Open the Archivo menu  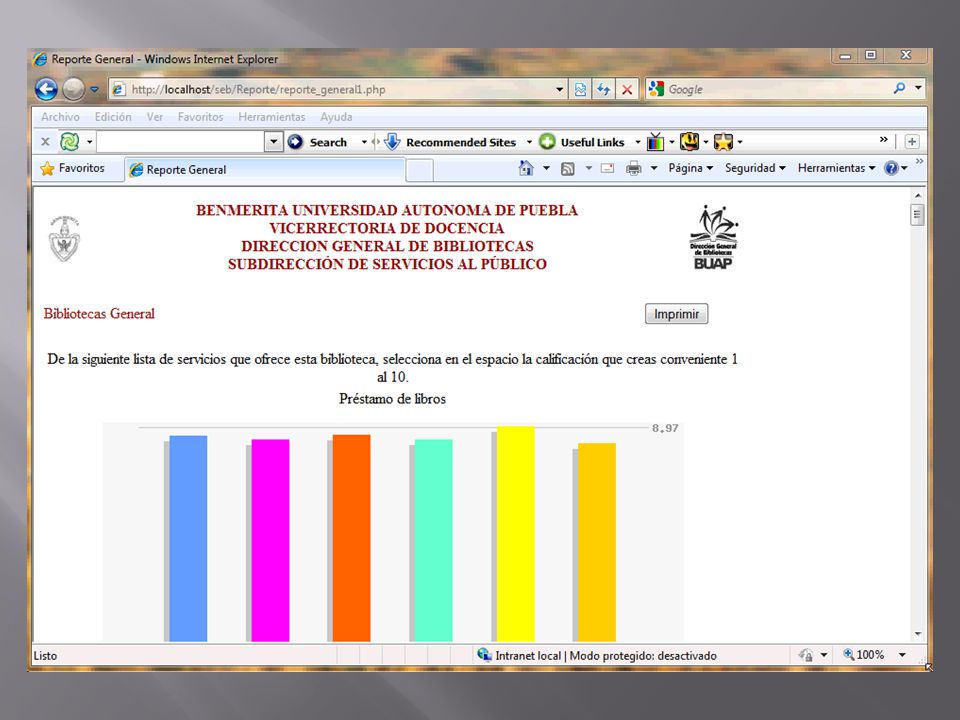pos(60,117)
